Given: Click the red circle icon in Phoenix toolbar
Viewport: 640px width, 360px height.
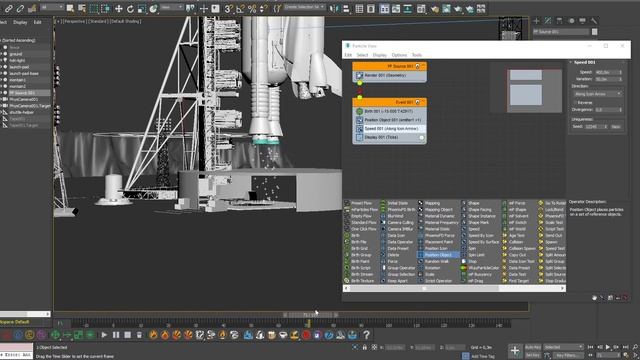Looking at the screenshot, I should [x=306, y=335].
